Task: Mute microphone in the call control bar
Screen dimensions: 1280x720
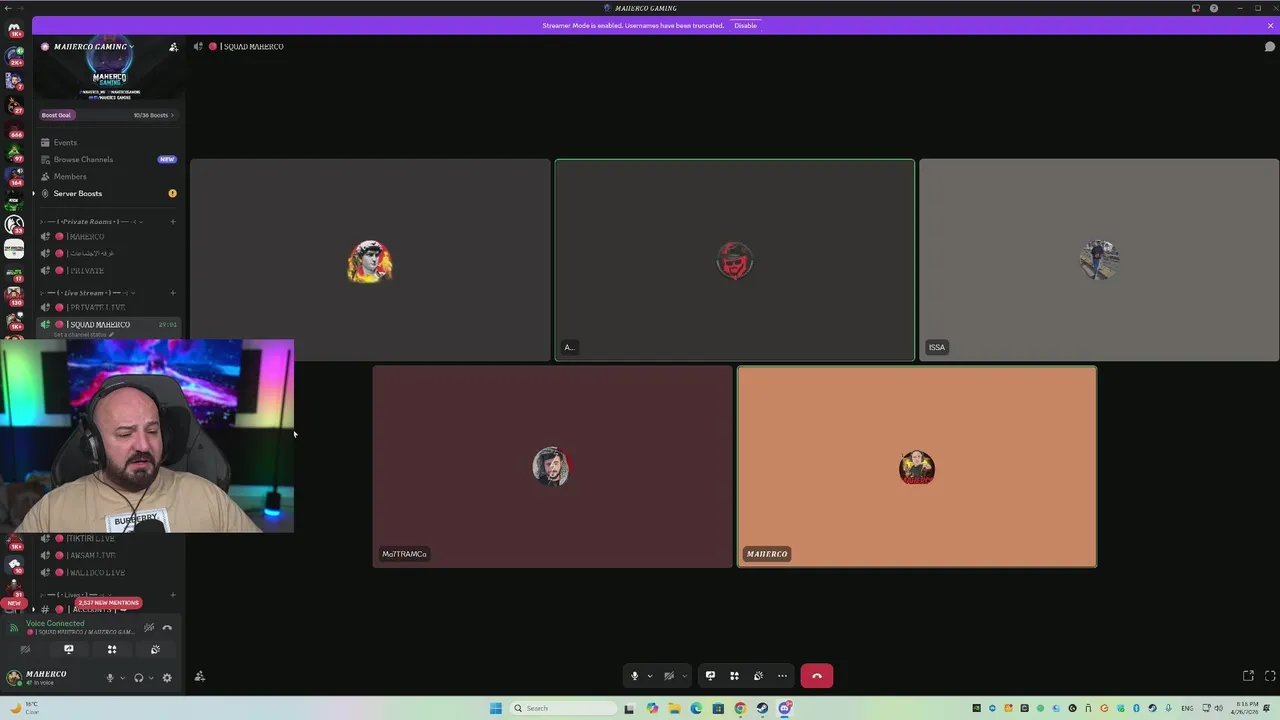Action: click(634, 676)
